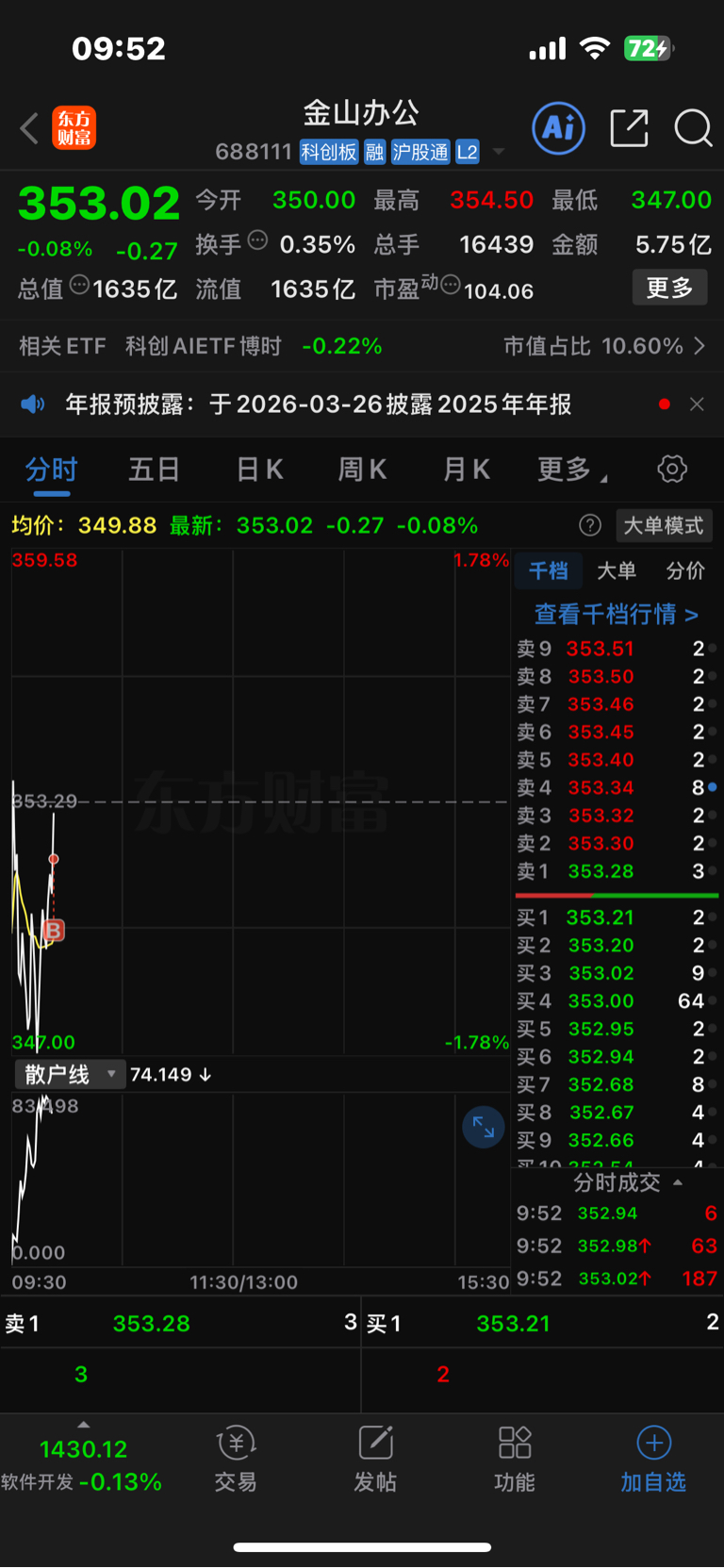Select the 周K tab

[362, 469]
